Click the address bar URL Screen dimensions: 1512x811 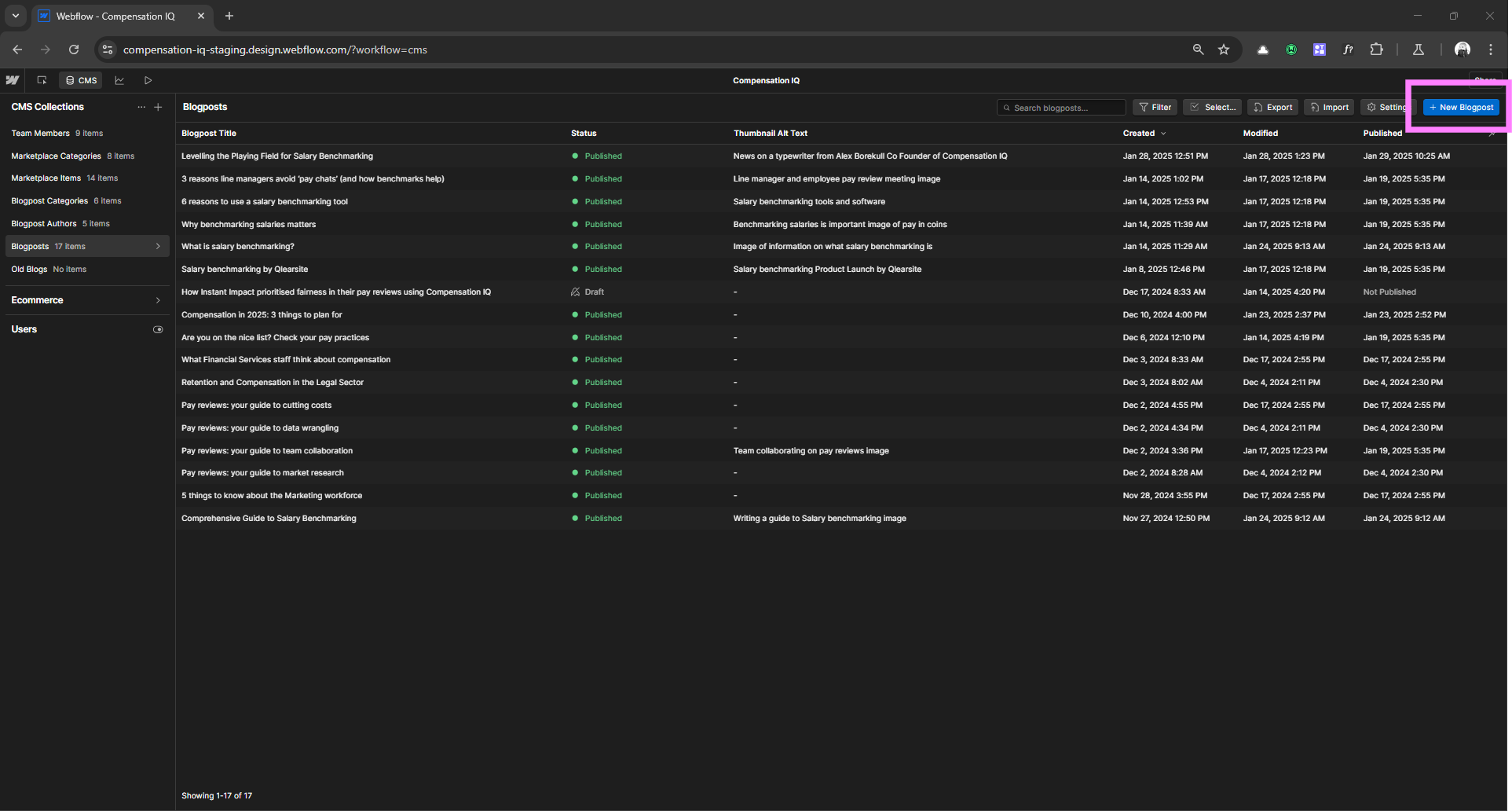pos(275,50)
